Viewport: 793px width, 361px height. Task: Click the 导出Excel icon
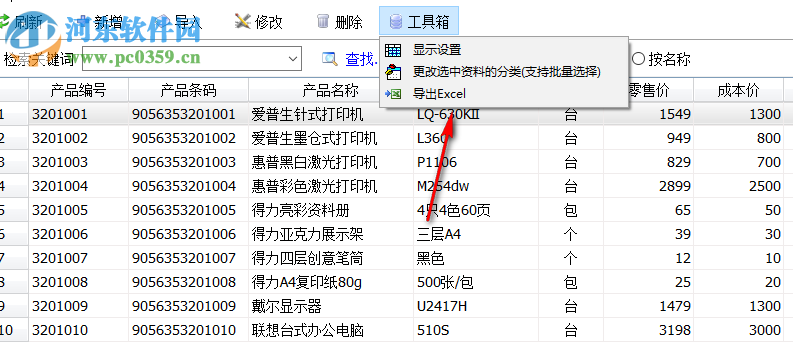point(393,94)
